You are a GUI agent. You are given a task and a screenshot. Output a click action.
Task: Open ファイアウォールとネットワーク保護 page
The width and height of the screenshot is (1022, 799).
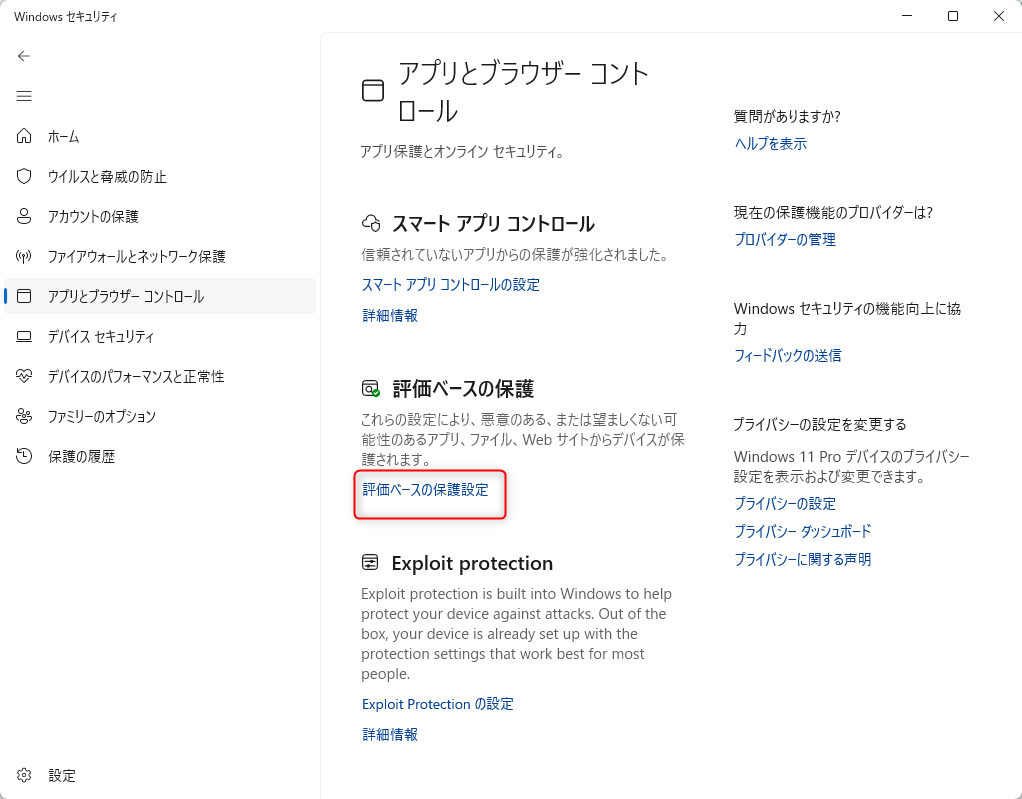(x=136, y=256)
